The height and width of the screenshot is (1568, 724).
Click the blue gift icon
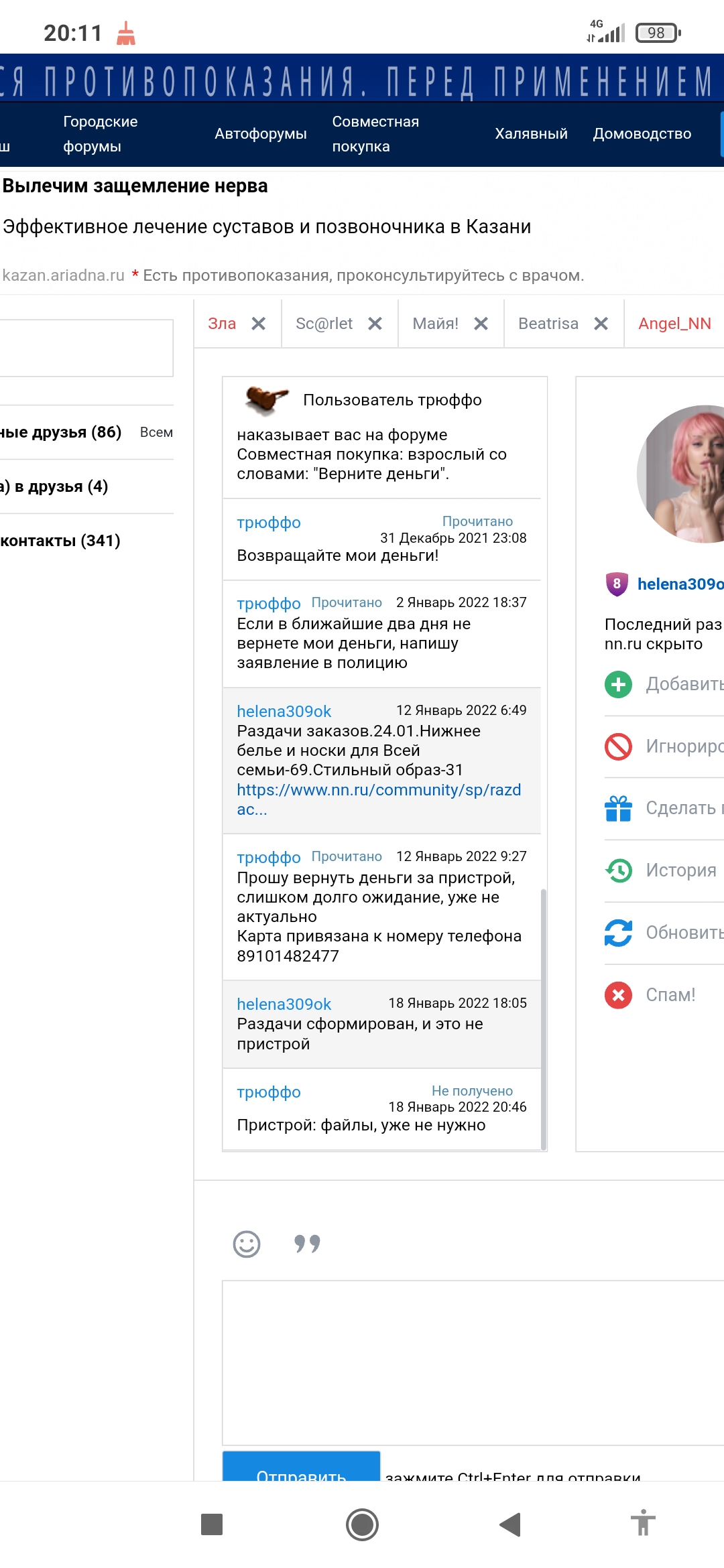click(618, 808)
